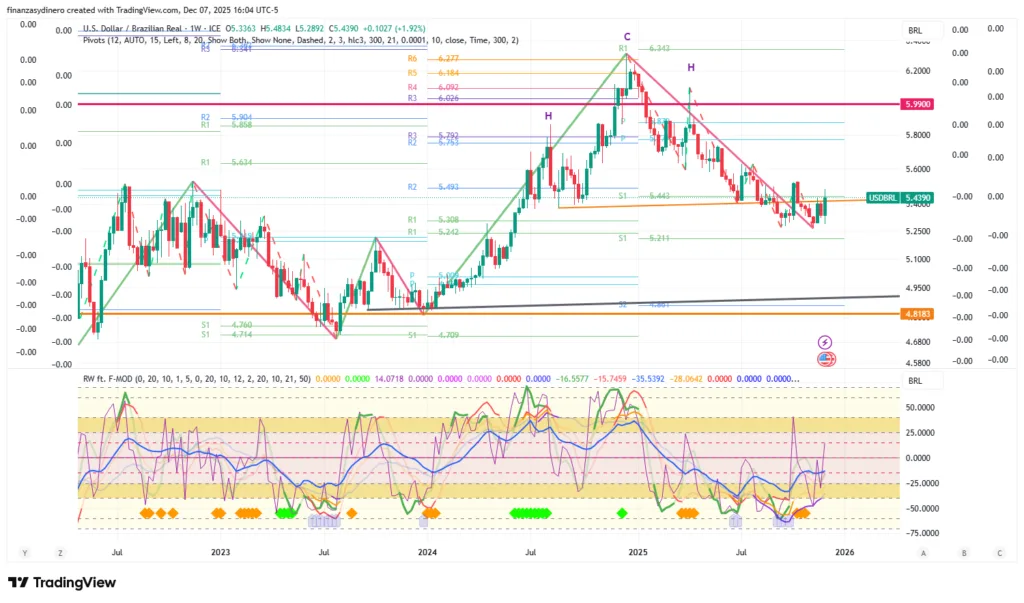
Task: Click the green USDBRL 5.4390 price tag
Action: tap(899, 199)
